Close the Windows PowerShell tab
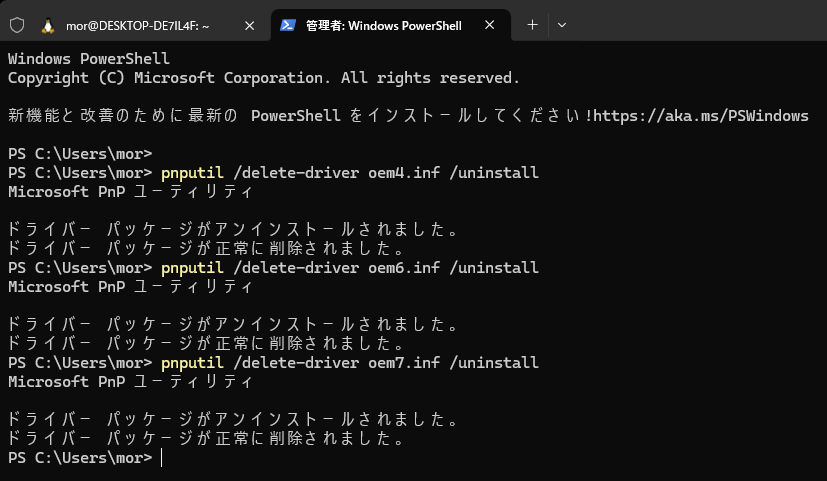This screenshot has height=481, width=827. click(x=489, y=25)
